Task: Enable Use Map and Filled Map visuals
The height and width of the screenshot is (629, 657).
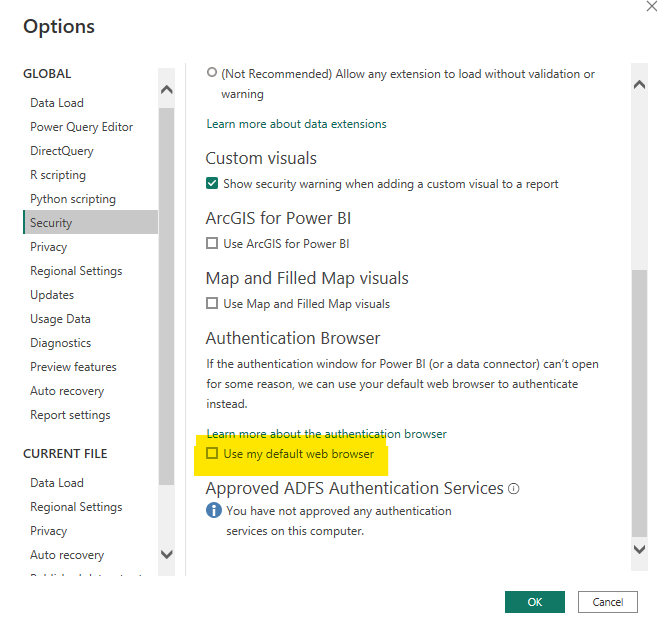Action: coord(212,303)
